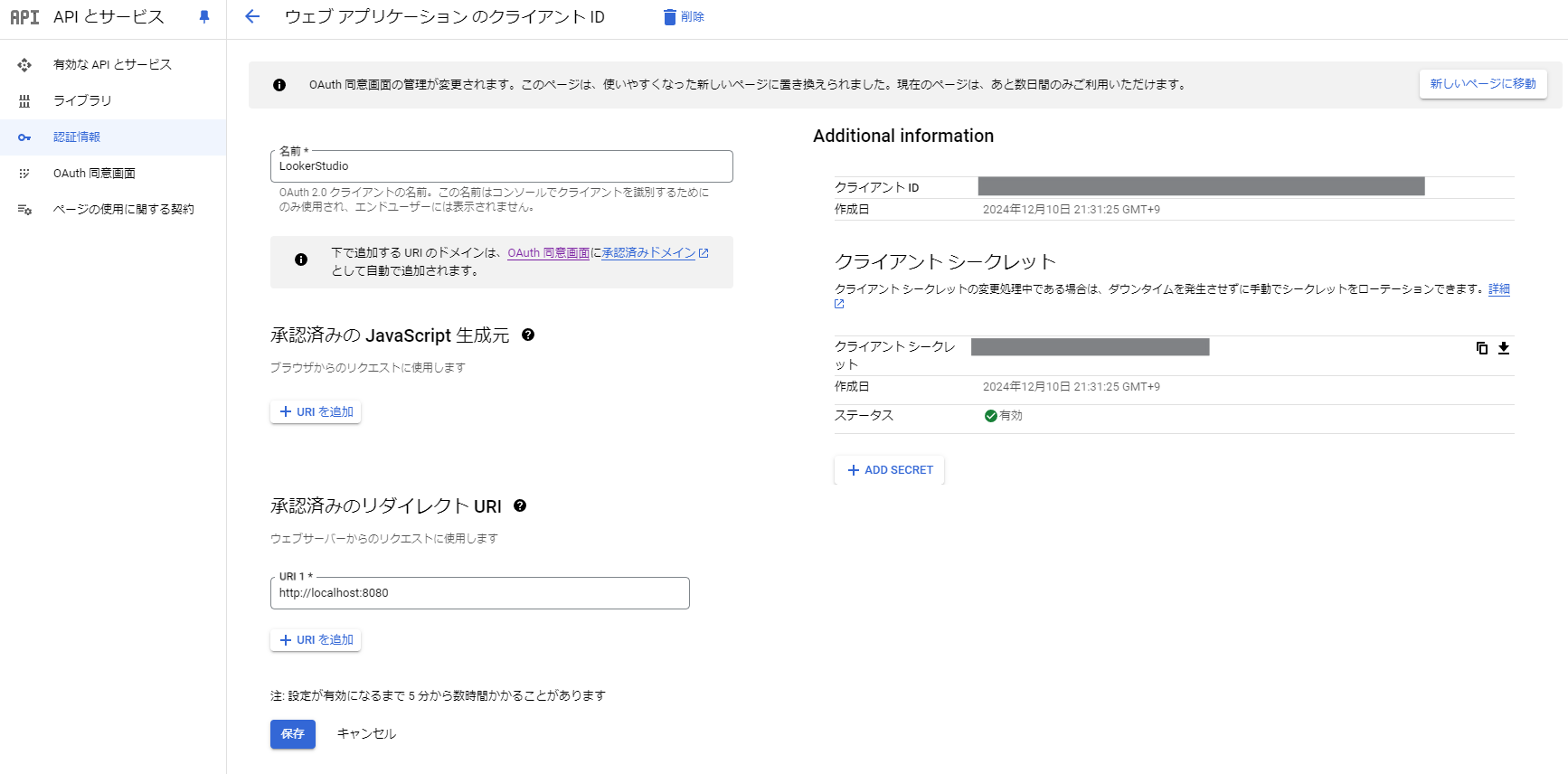Add URI under JavaScript 生成元

tap(316, 412)
